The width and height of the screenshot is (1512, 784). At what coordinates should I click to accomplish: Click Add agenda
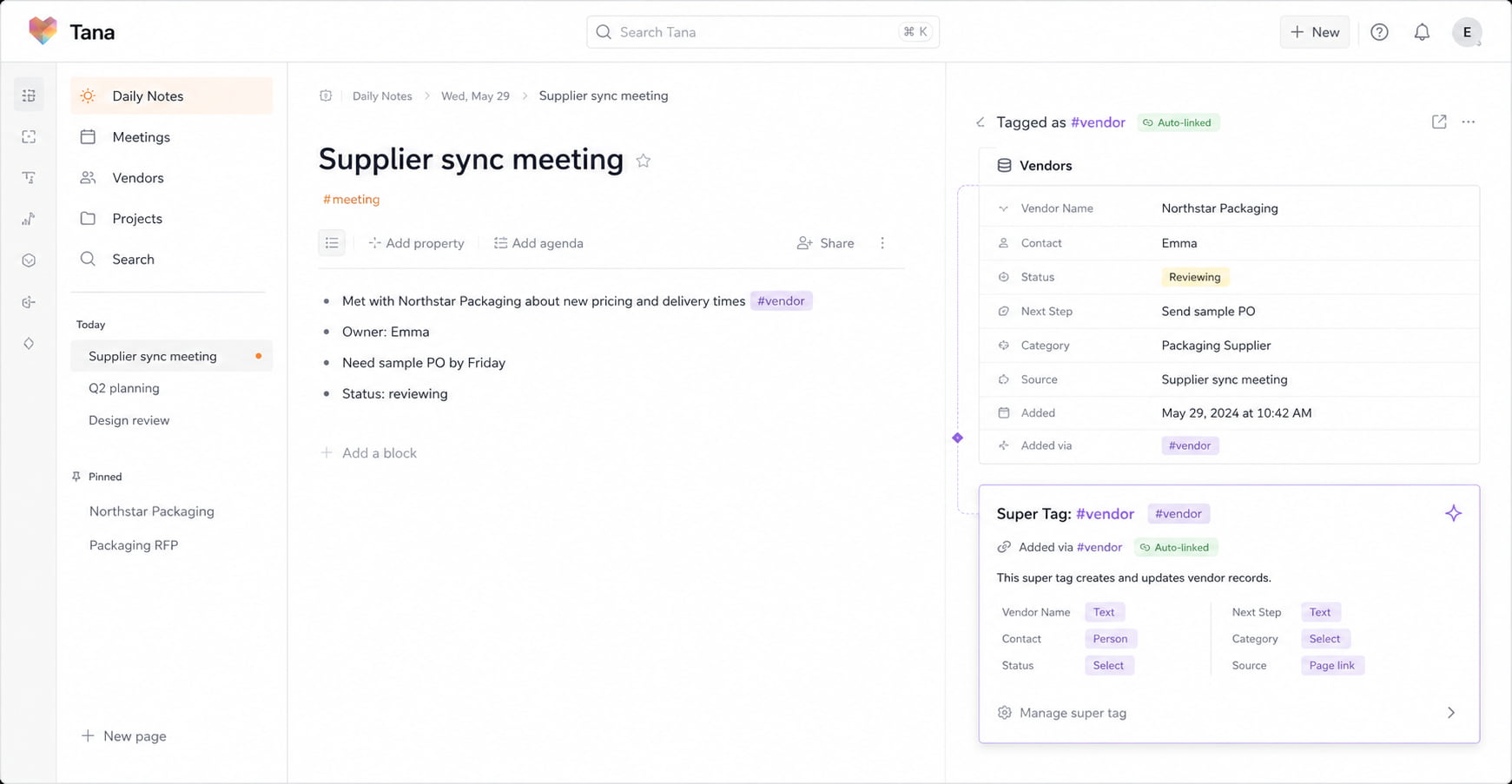click(538, 243)
